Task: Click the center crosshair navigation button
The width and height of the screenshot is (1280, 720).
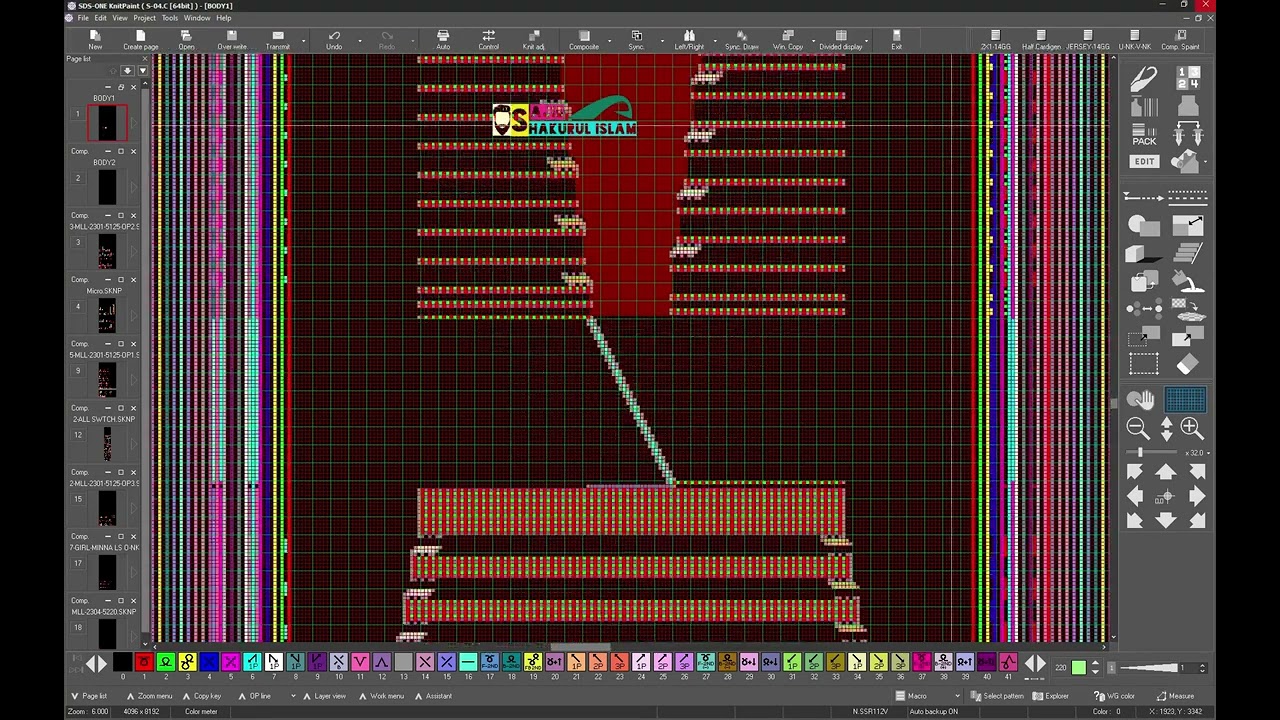Action: tap(1166, 496)
